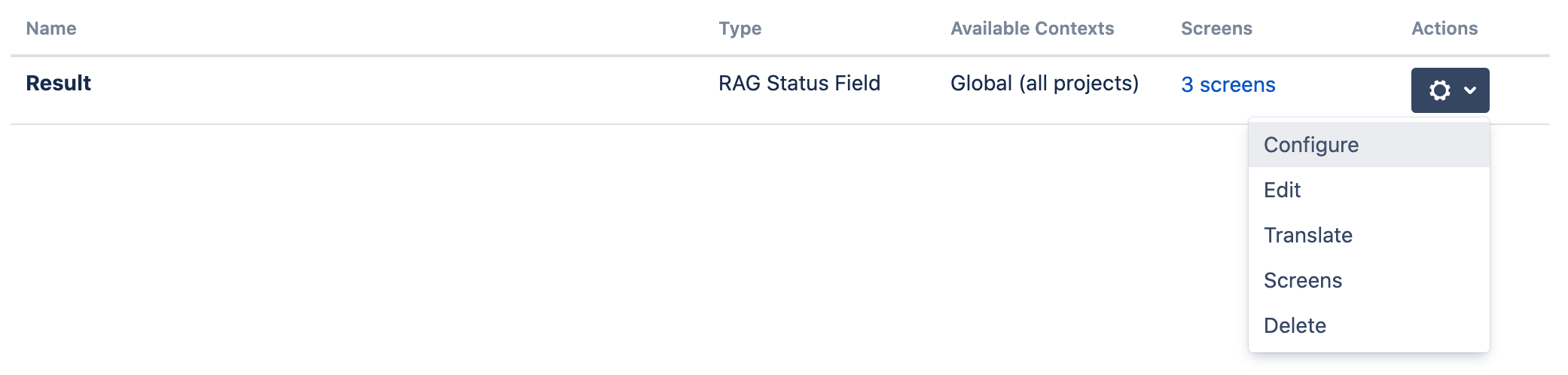
Task: Click the Actions column header
Action: (1444, 29)
